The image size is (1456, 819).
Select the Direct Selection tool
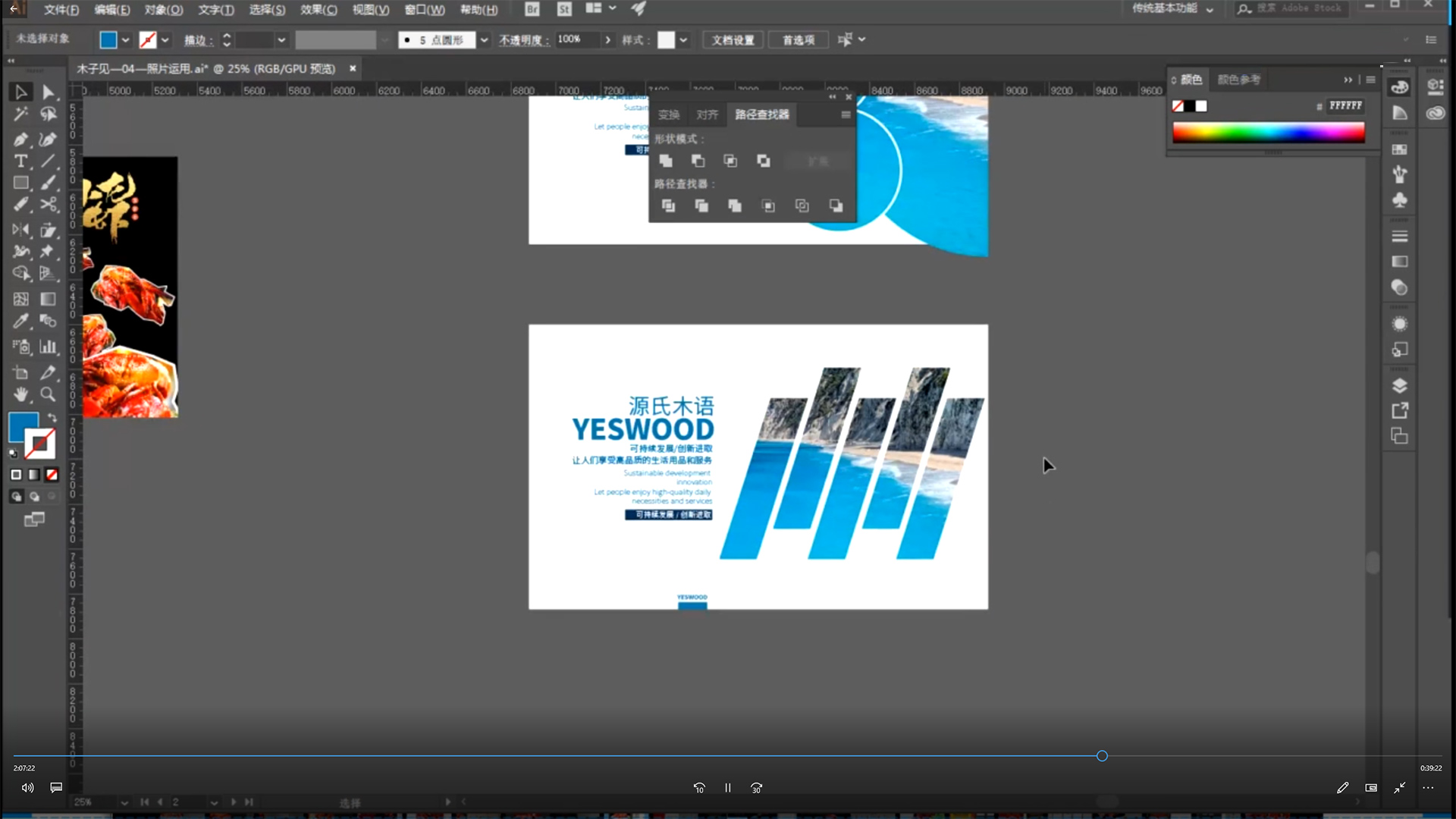pyautogui.click(x=48, y=93)
